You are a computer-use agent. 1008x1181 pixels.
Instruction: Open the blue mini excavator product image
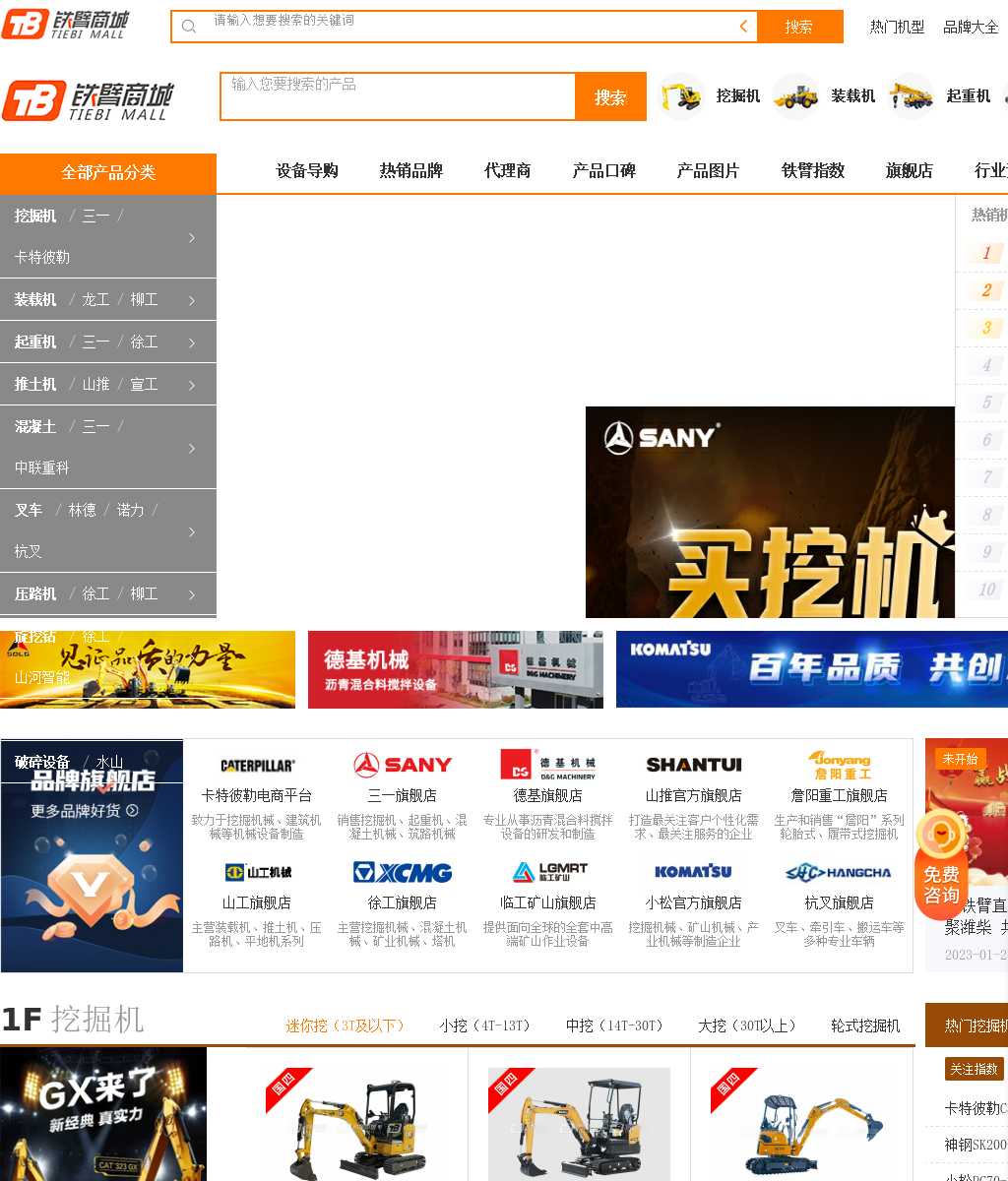point(801,1124)
